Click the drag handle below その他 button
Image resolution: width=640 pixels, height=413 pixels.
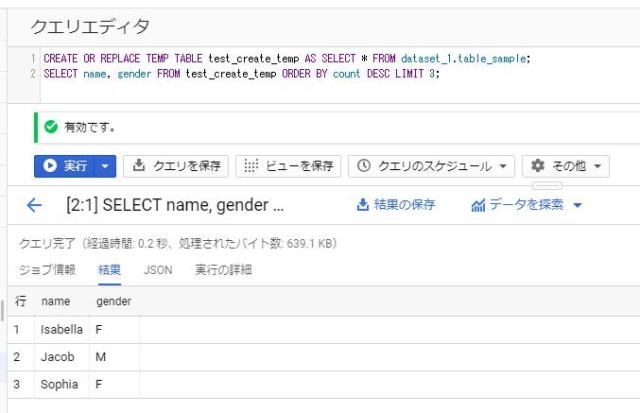click(x=547, y=186)
